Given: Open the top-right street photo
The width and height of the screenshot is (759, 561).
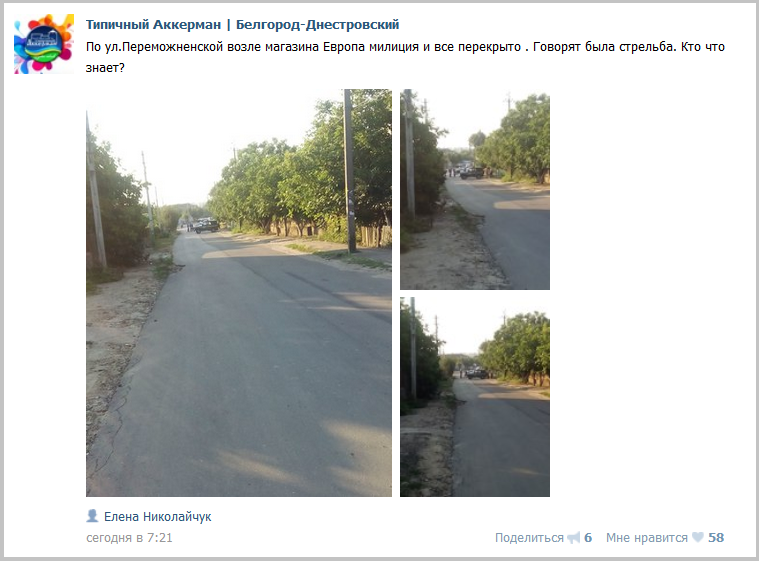Looking at the screenshot, I should 475,189.
